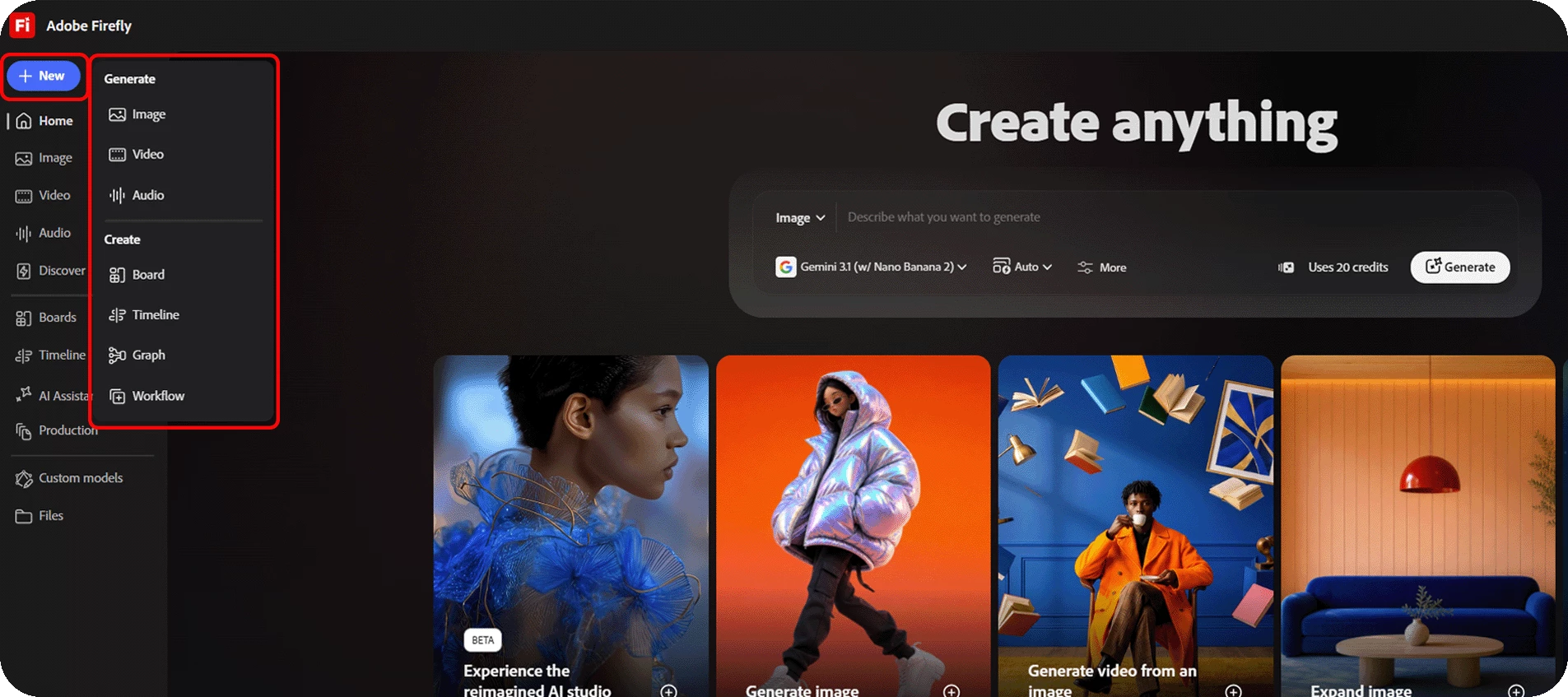This screenshot has width=1568, height=697.
Task: Click the Uses 20 credits indicator
Action: pos(1333,267)
